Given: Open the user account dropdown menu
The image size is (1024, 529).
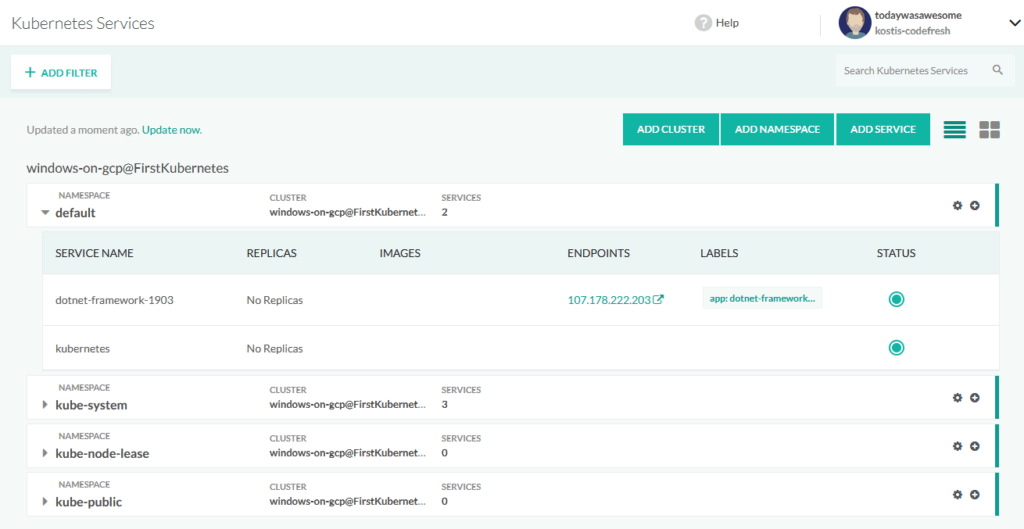Looking at the screenshot, I should click(x=1013, y=24).
